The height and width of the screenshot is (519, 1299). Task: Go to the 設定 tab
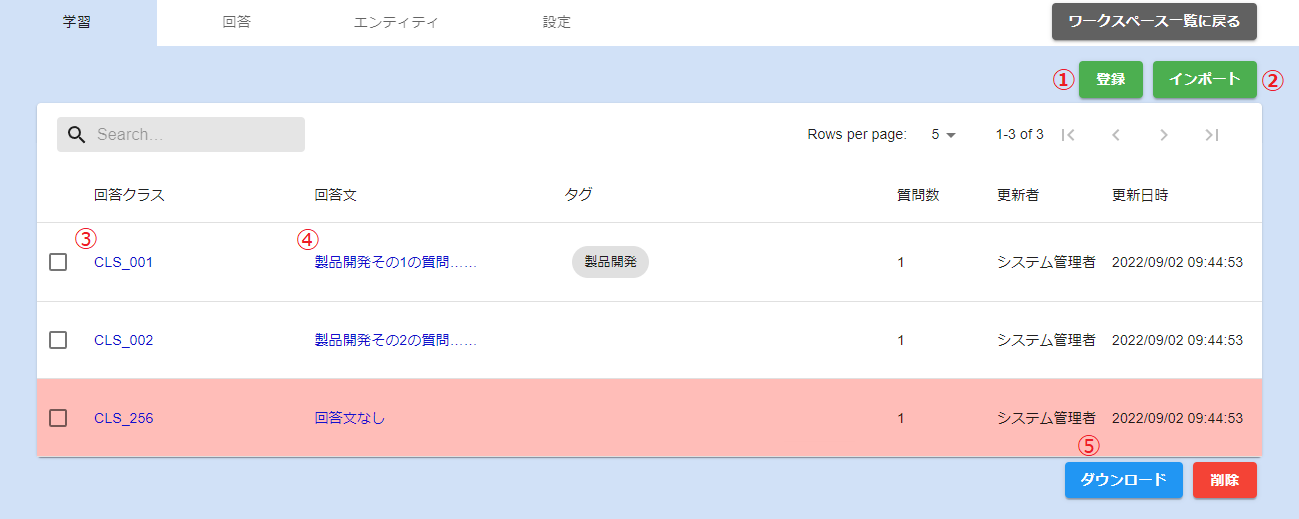[557, 22]
